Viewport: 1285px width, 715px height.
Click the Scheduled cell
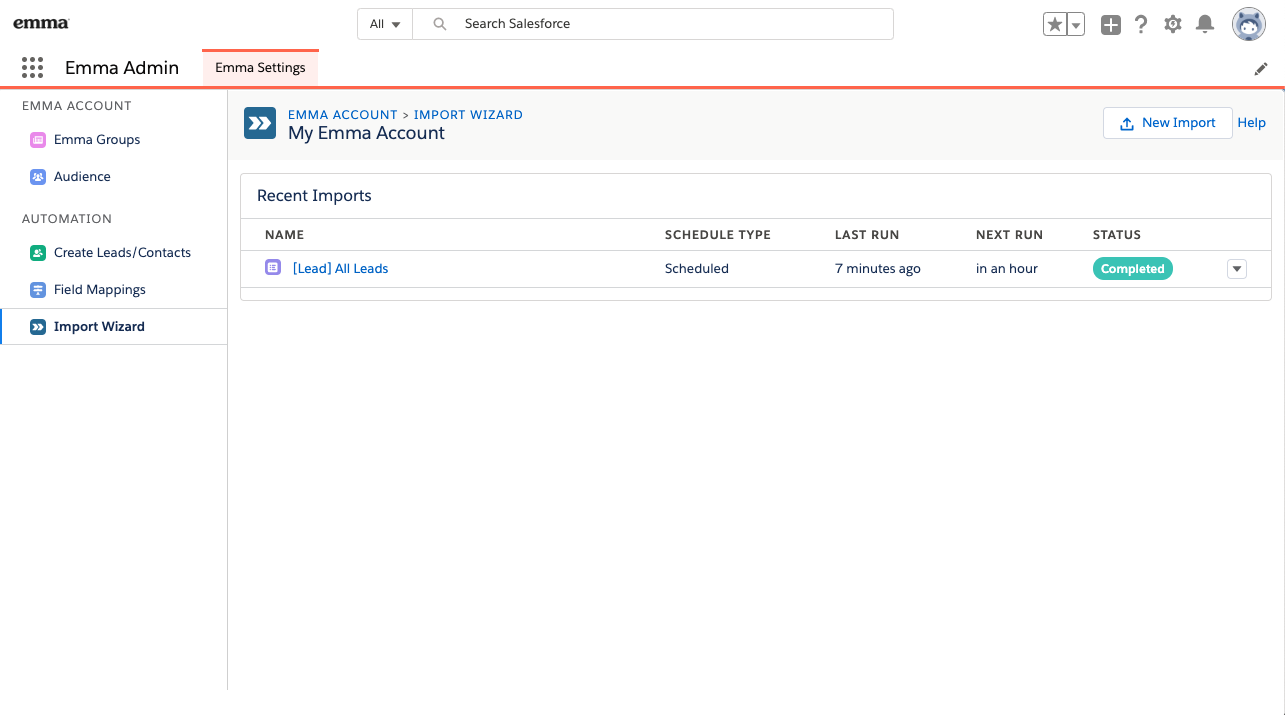click(x=697, y=269)
